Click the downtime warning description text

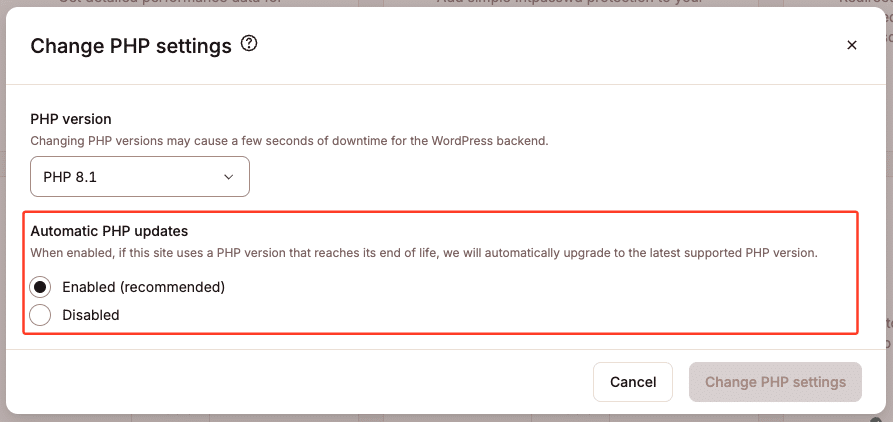pyautogui.click(x=289, y=141)
